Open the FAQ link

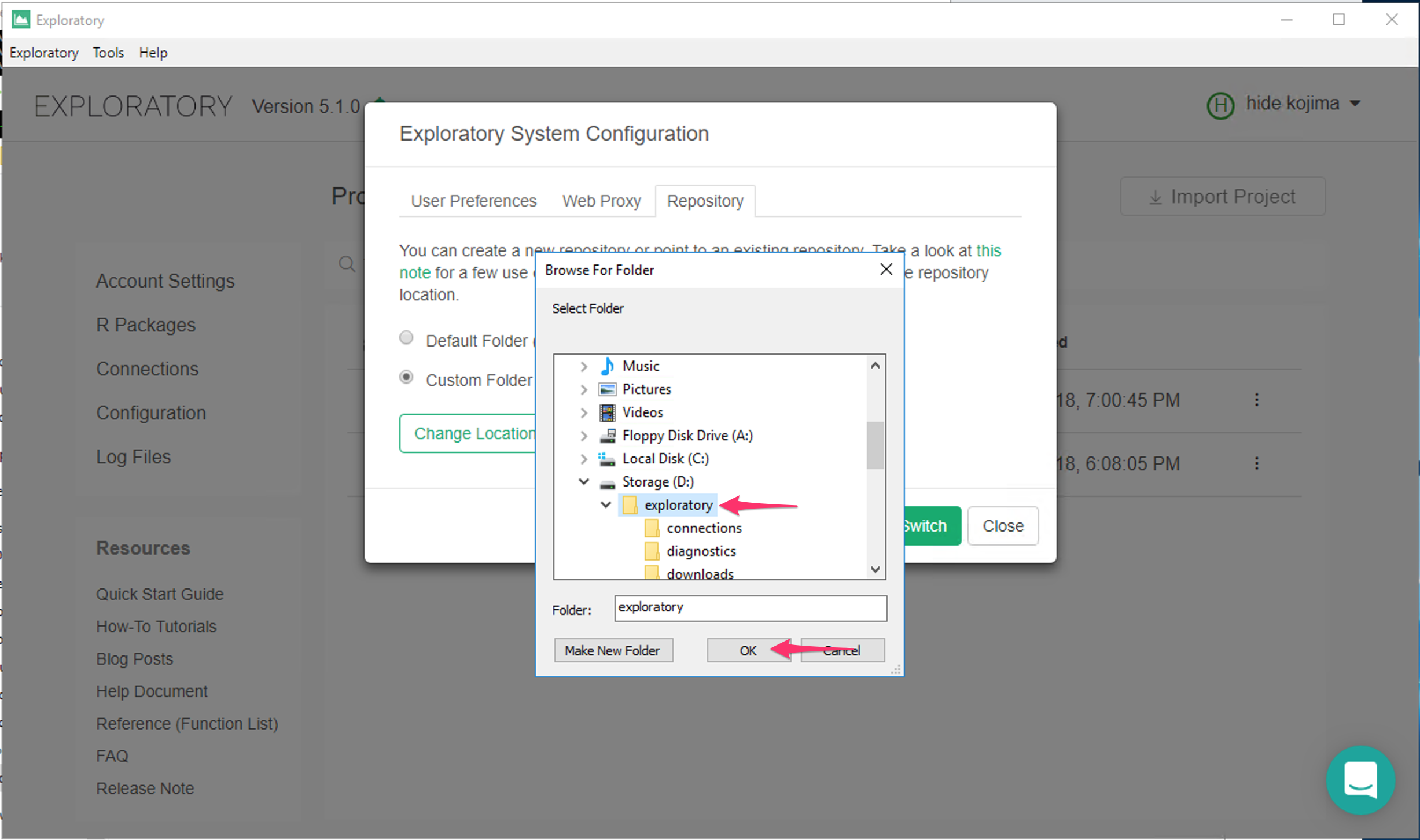112,756
